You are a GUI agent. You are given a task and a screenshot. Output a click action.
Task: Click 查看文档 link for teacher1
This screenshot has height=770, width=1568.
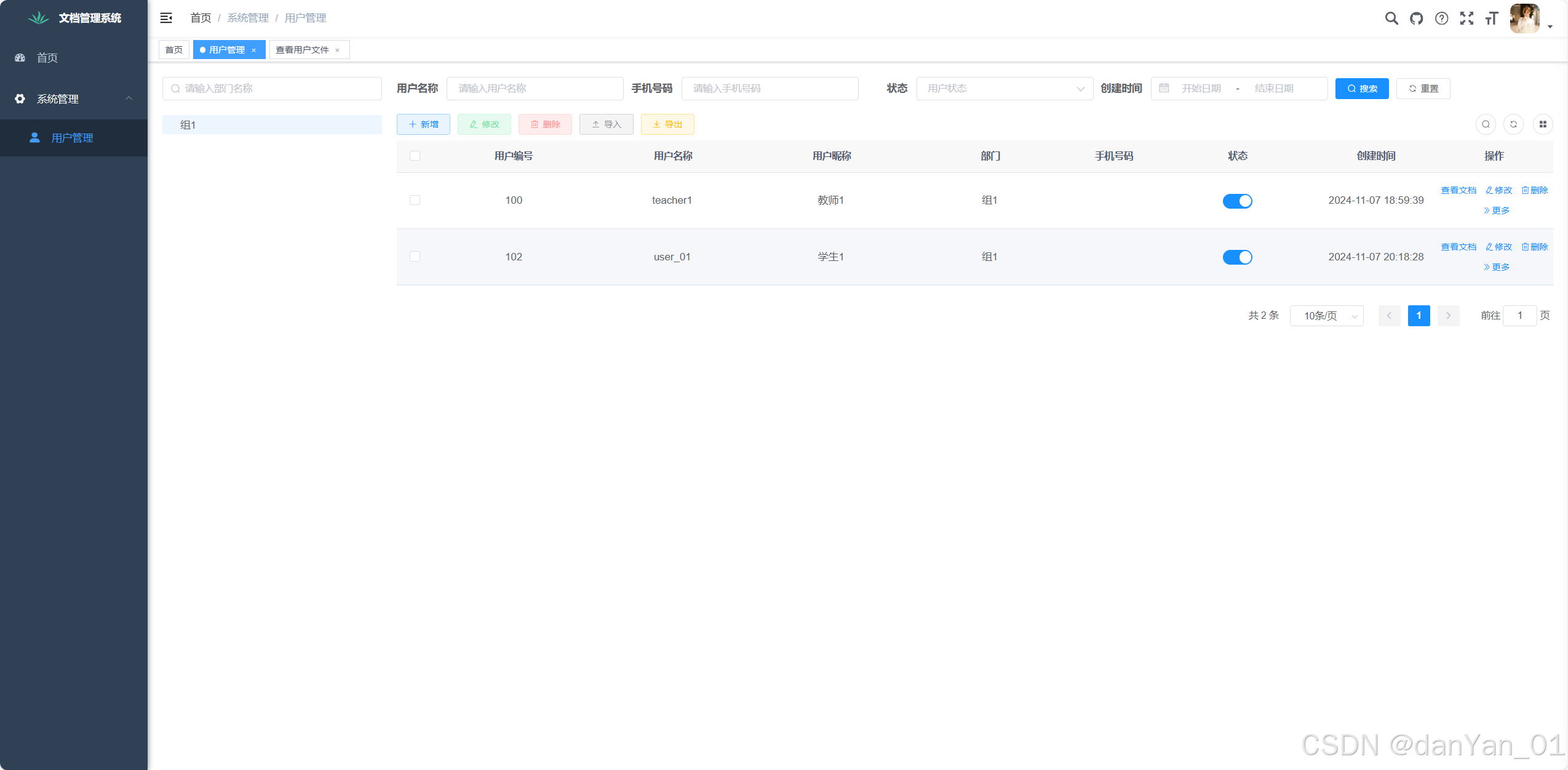1458,190
